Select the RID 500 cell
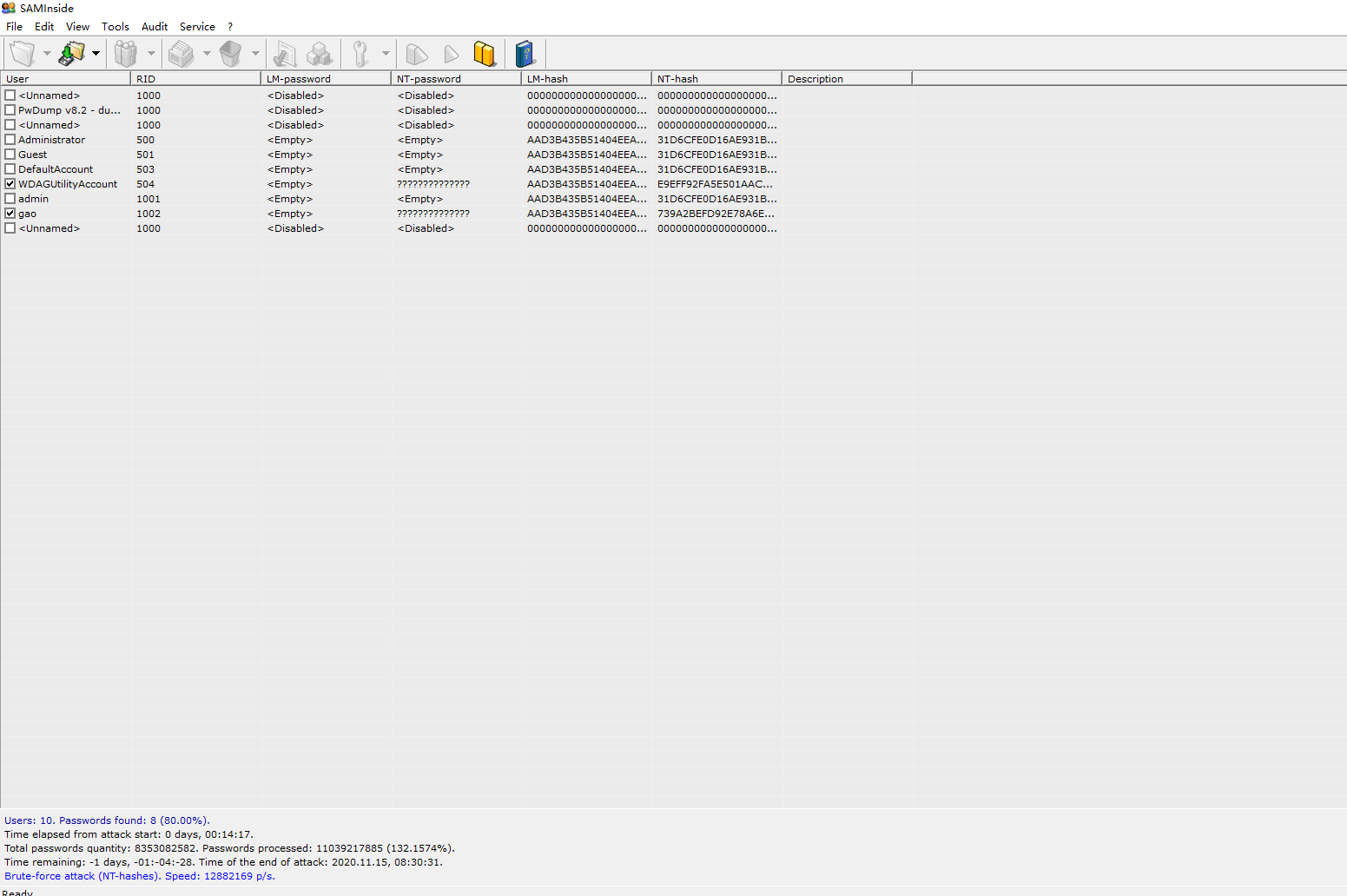 (145, 140)
